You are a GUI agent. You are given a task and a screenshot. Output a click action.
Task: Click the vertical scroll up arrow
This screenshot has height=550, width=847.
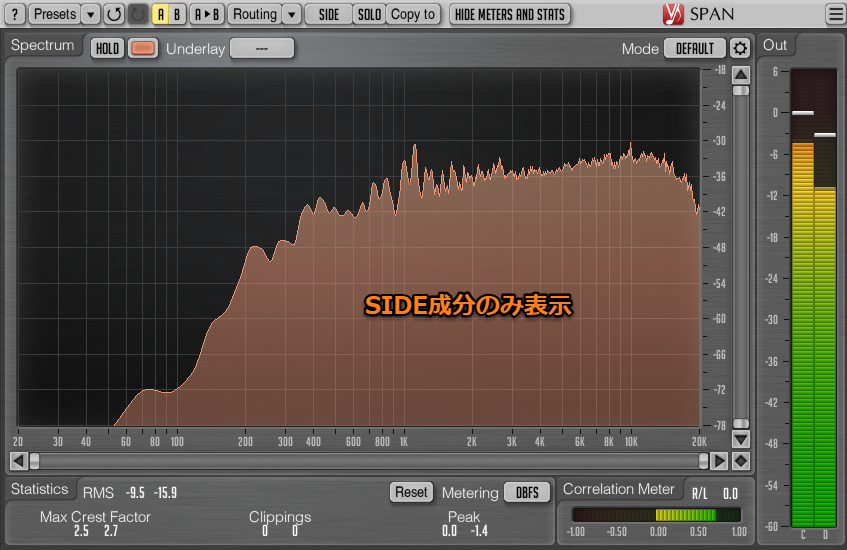[741, 75]
